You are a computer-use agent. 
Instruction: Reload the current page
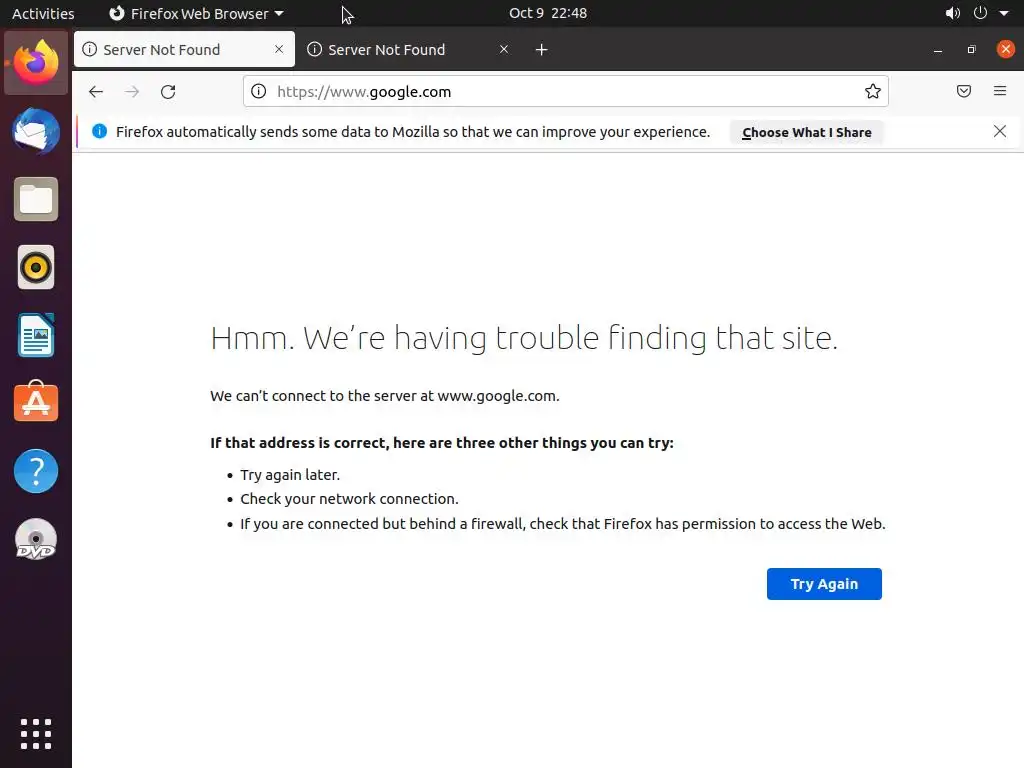pos(168,92)
